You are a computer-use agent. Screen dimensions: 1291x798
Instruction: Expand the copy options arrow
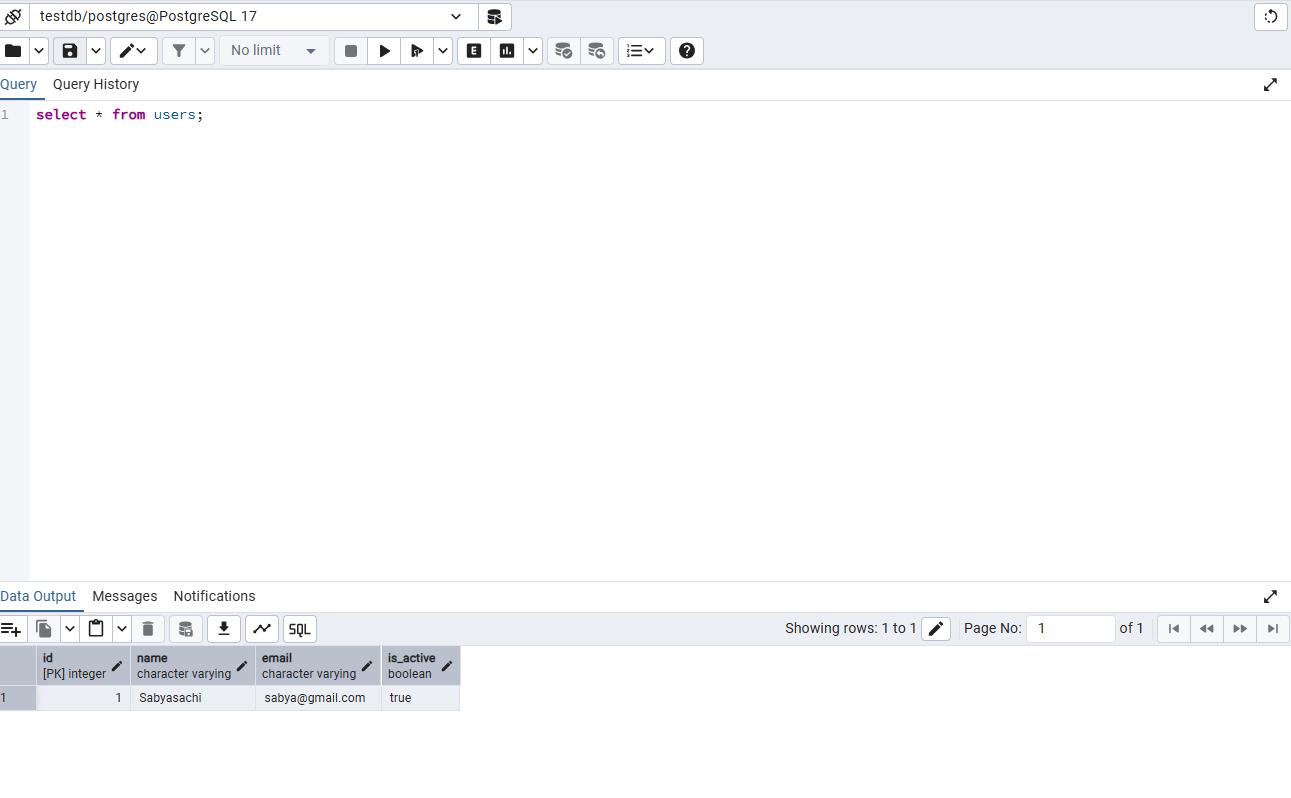[x=70, y=629]
